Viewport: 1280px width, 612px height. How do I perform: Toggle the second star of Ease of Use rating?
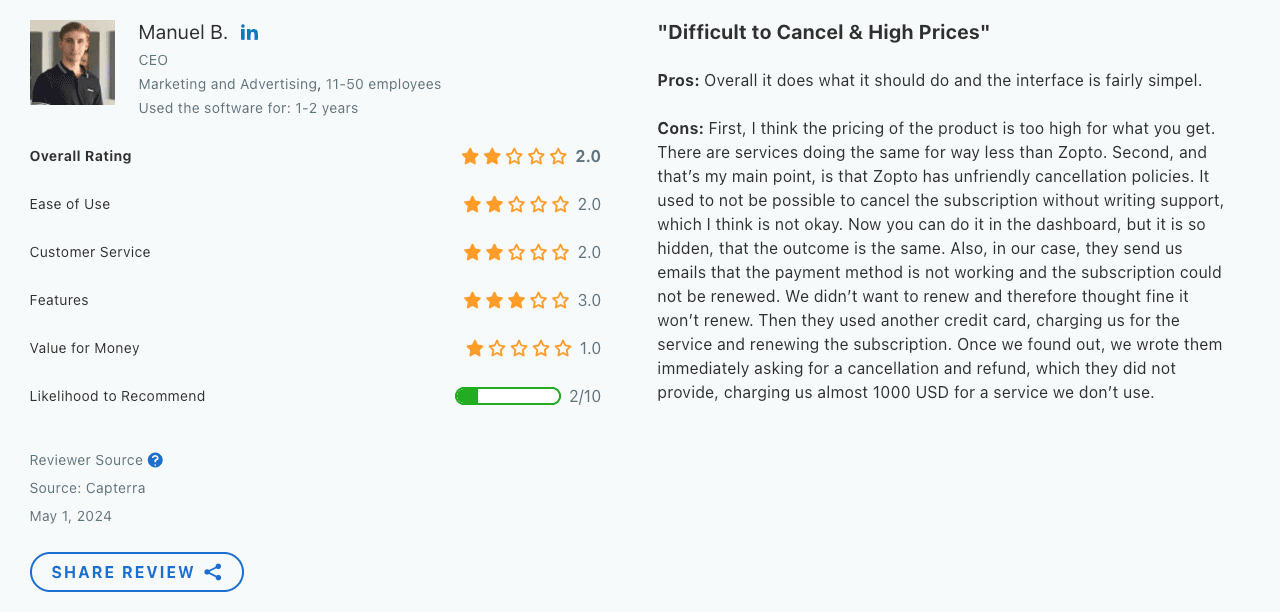pos(491,204)
